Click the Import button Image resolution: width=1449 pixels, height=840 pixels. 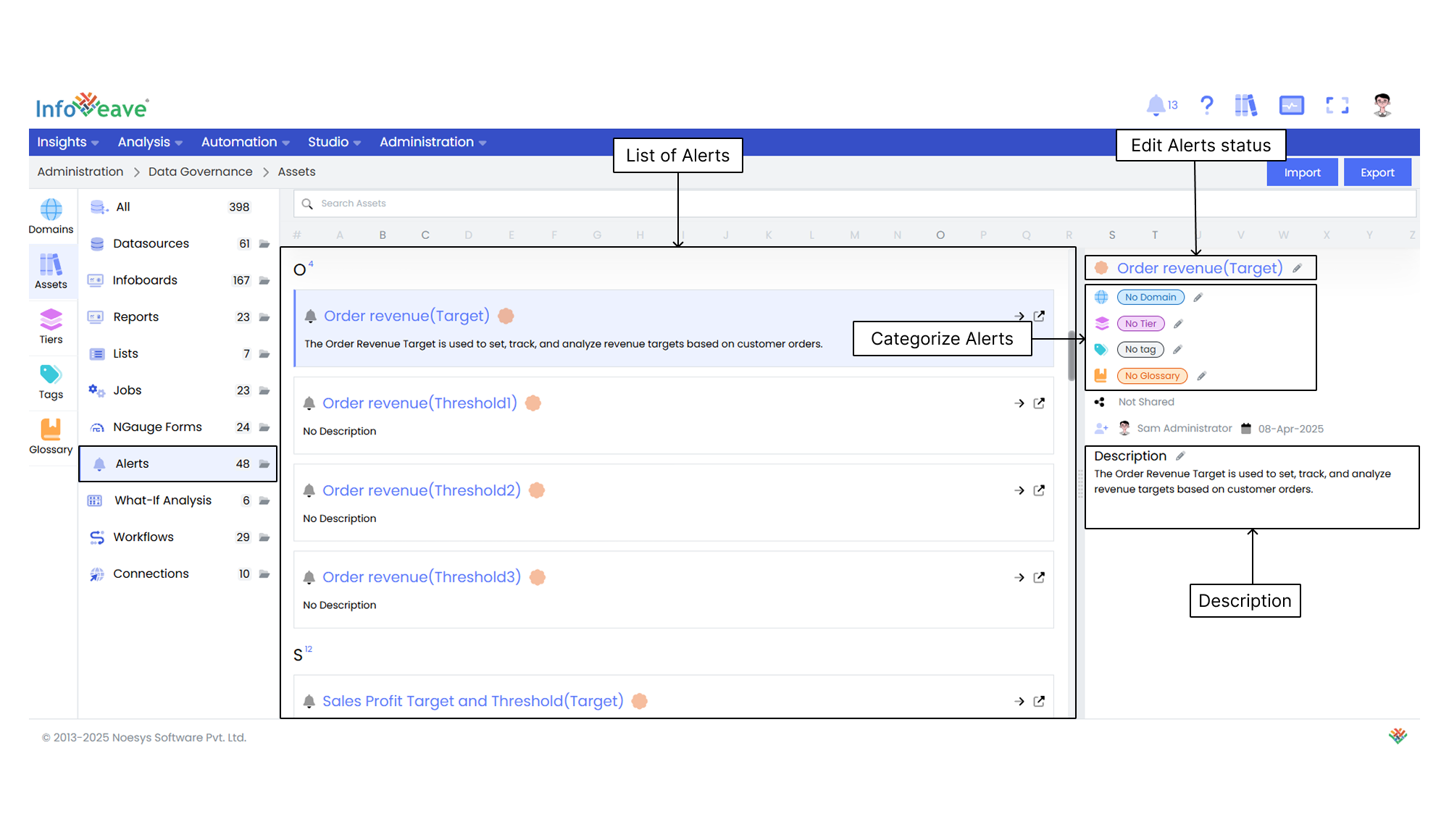point(1302,172)
